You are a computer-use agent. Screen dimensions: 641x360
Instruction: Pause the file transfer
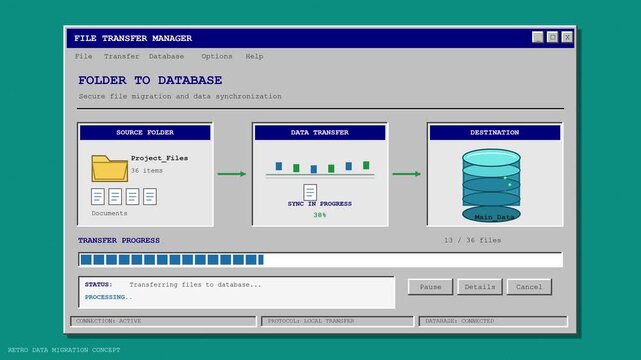click(430, 287)
